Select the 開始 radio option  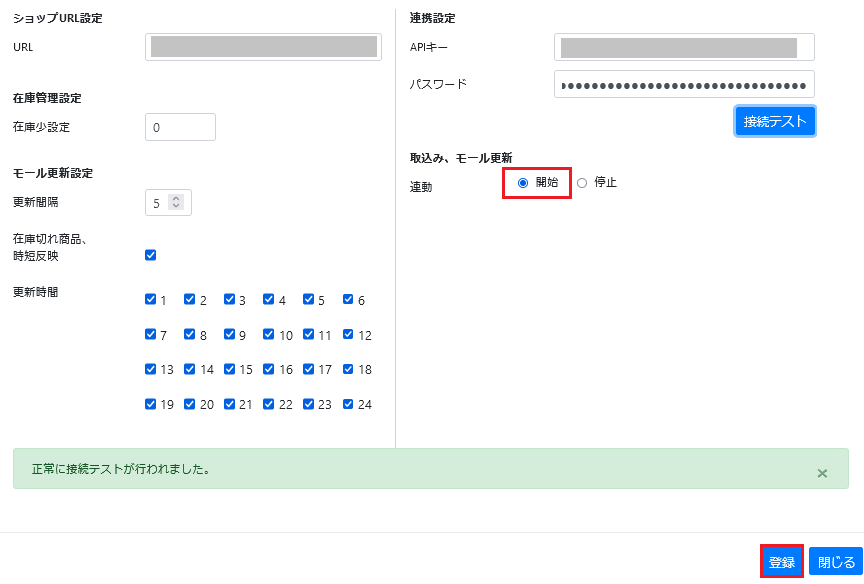(523, 183)
